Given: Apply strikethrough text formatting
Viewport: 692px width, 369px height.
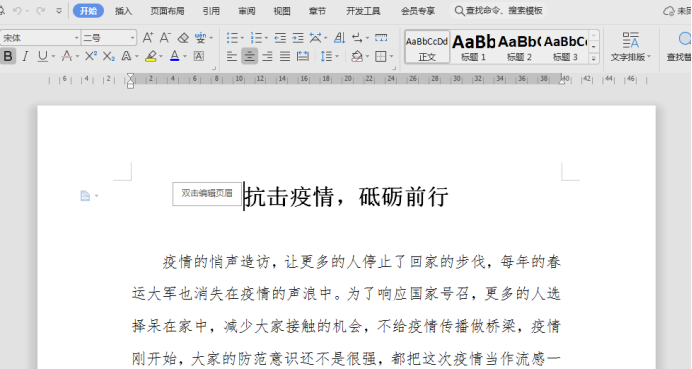Looking at the screenshot, I should click(67, 56).
